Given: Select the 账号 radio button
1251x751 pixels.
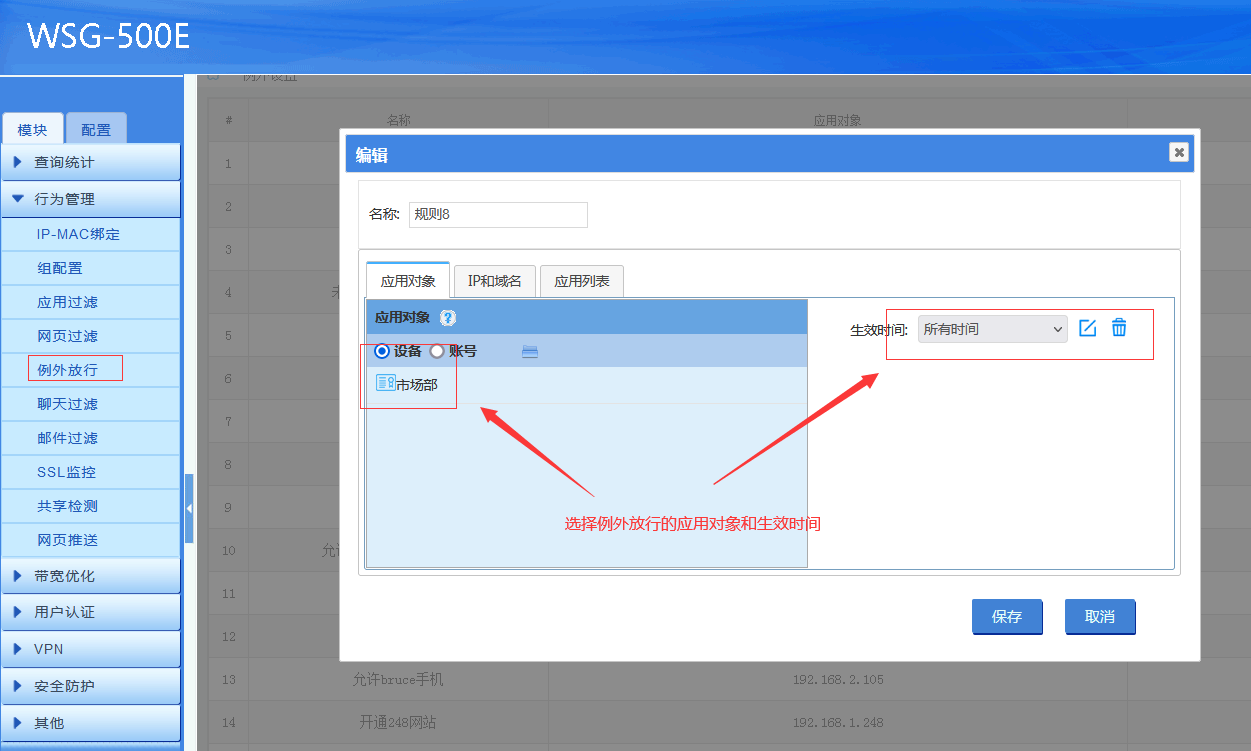Looking at the screenshot, I should point(437,351).
